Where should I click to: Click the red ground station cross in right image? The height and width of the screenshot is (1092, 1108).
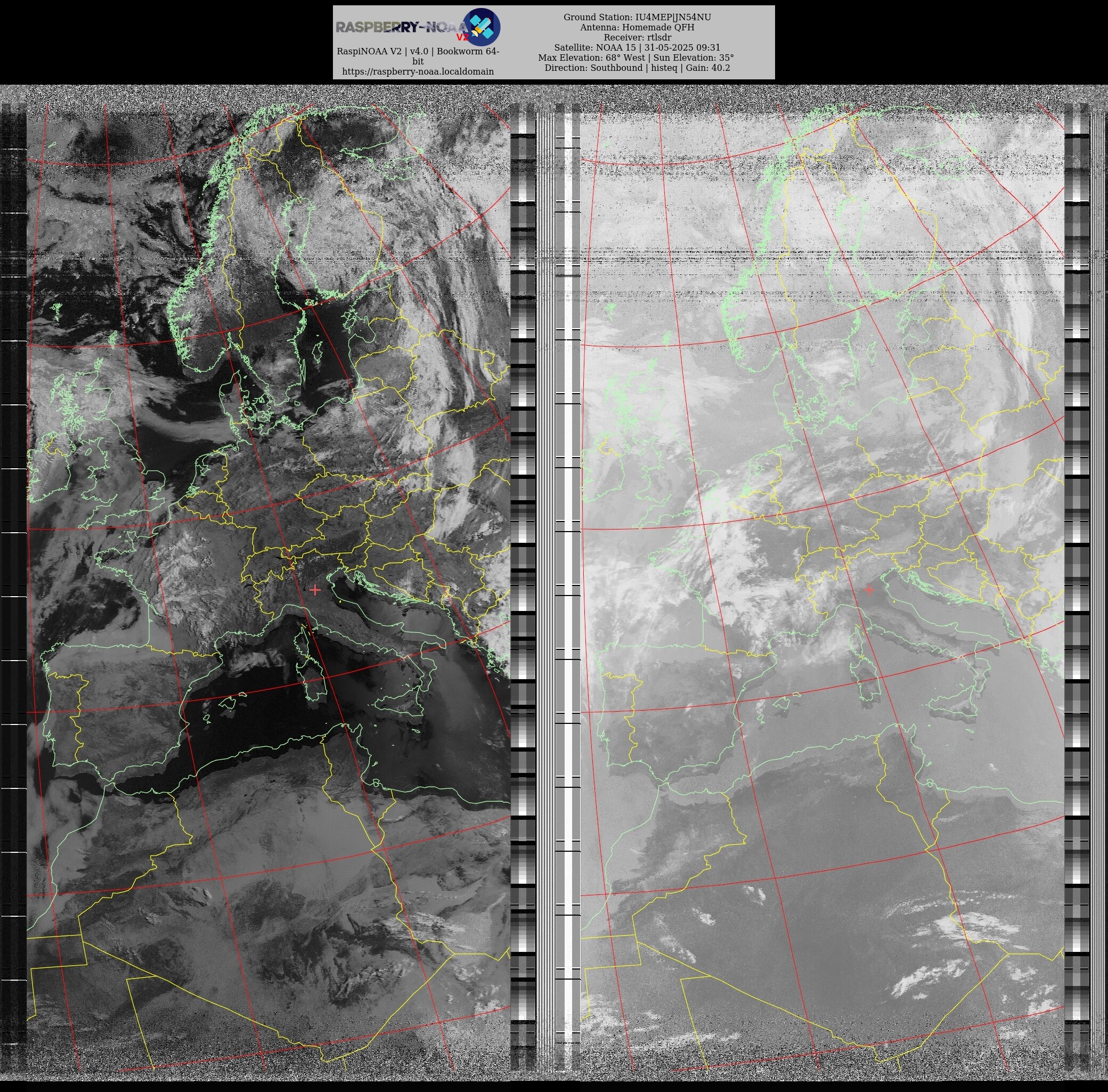[869, 590]
